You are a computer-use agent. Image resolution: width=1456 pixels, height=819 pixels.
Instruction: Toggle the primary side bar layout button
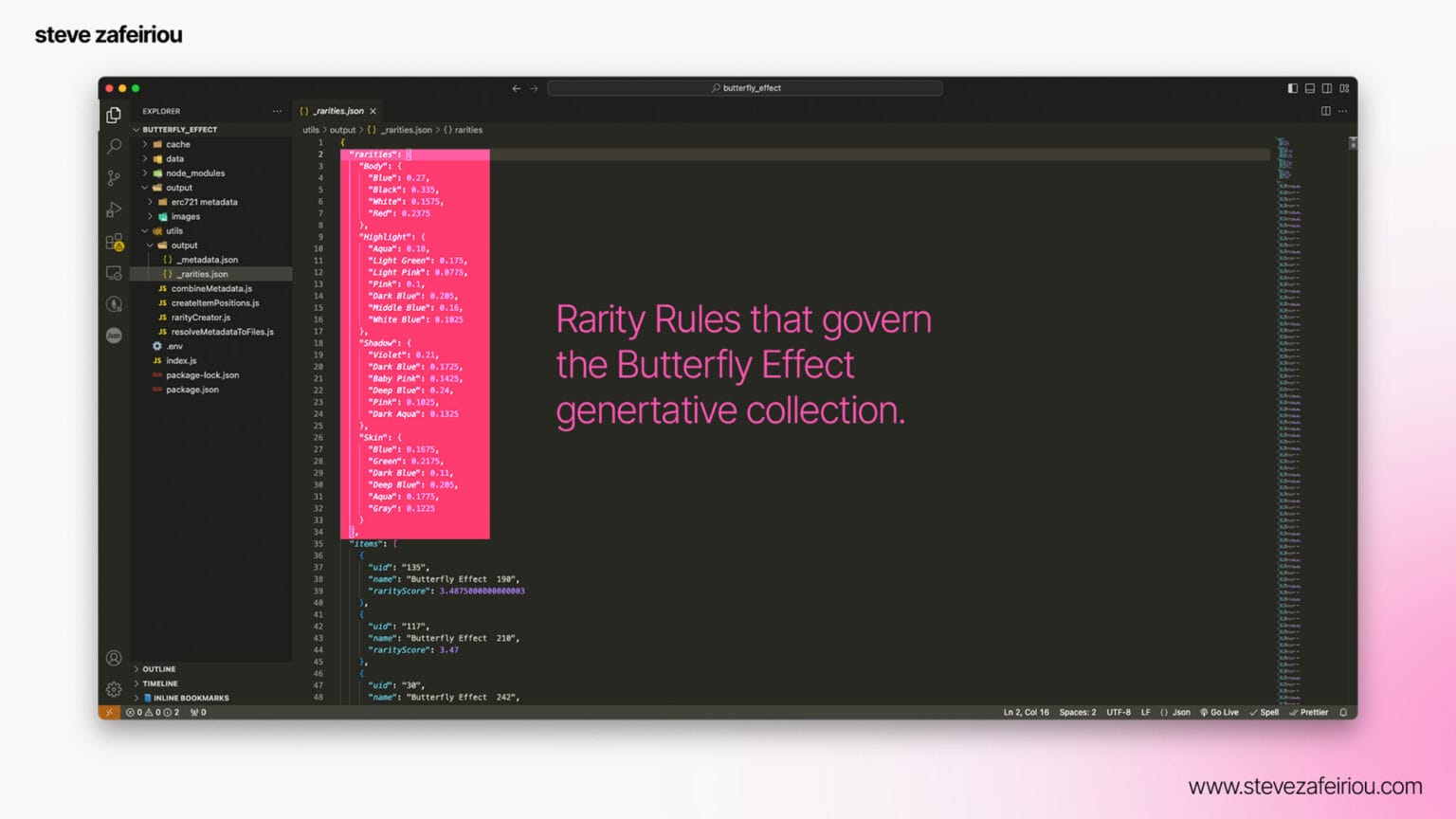pos(1292,88)
